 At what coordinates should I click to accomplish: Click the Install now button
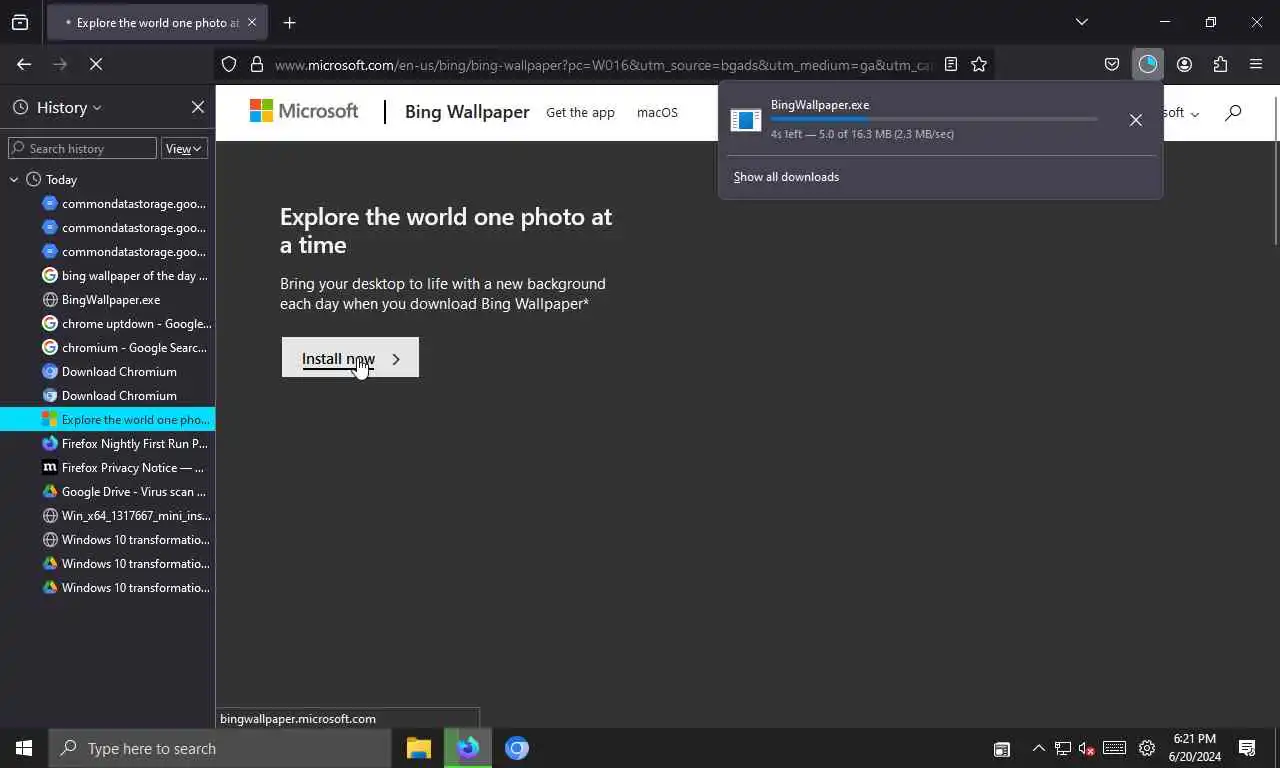(x=350, y=357)
